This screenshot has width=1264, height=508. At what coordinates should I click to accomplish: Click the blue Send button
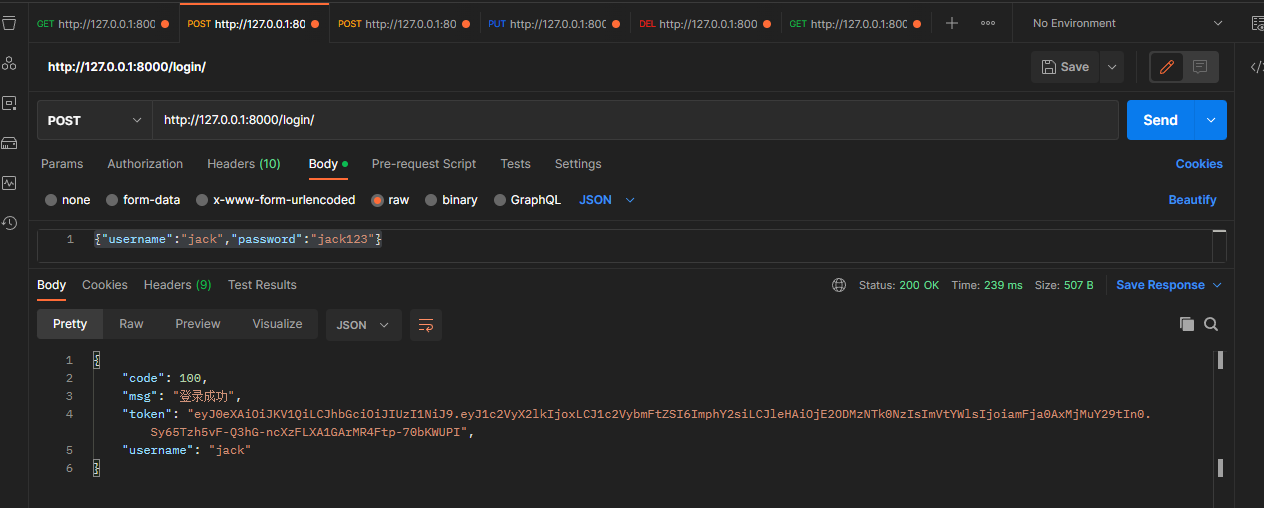1160,120
